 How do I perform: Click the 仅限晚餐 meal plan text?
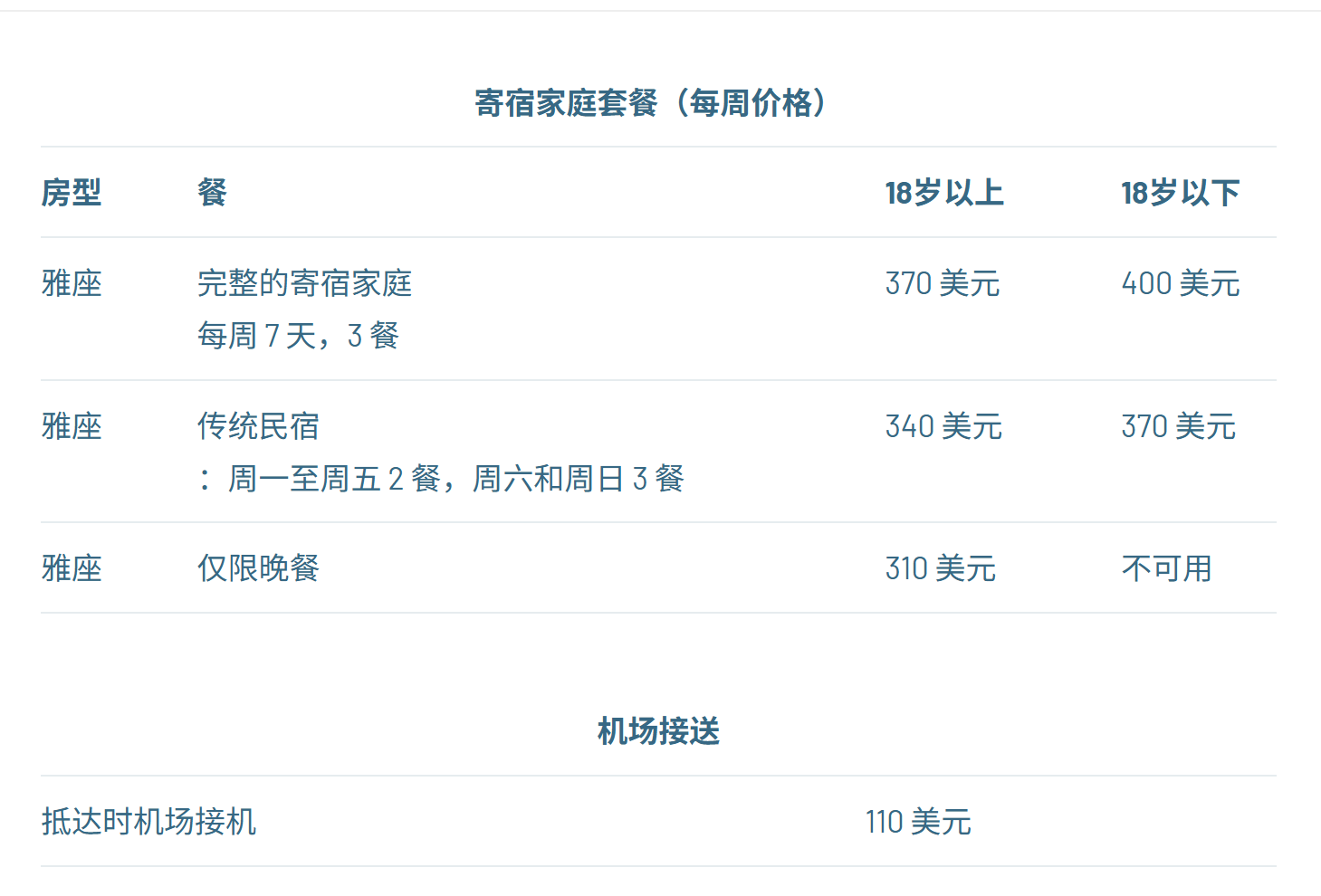[259, 568]
